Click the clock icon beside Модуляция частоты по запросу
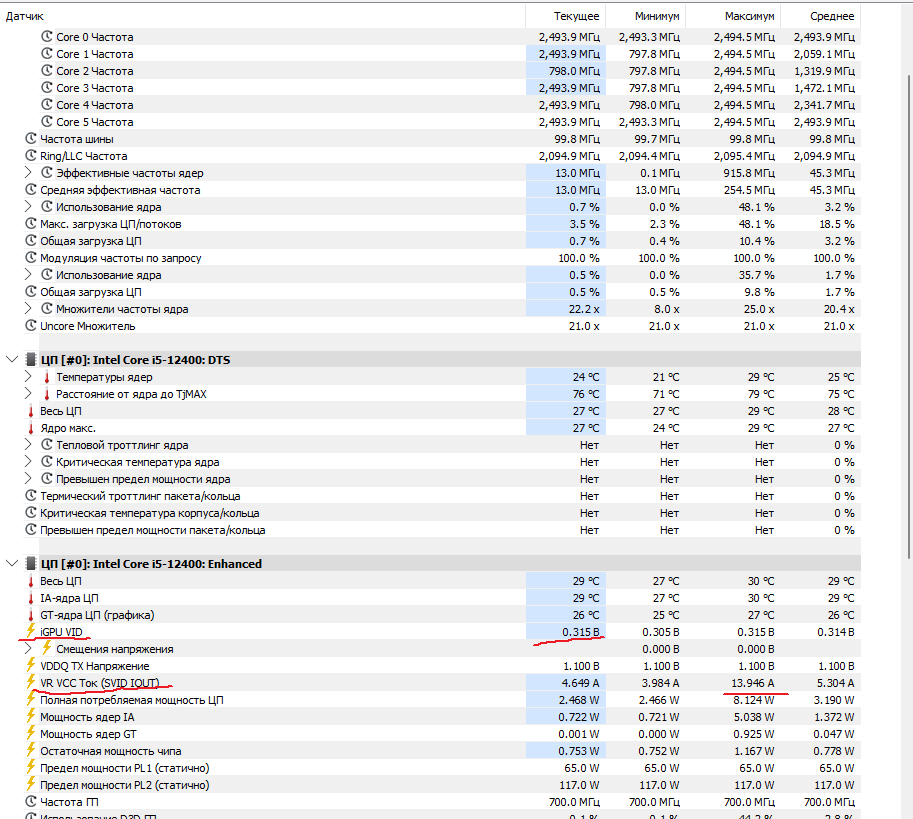 pyautogui.click(x=31, y=258)
